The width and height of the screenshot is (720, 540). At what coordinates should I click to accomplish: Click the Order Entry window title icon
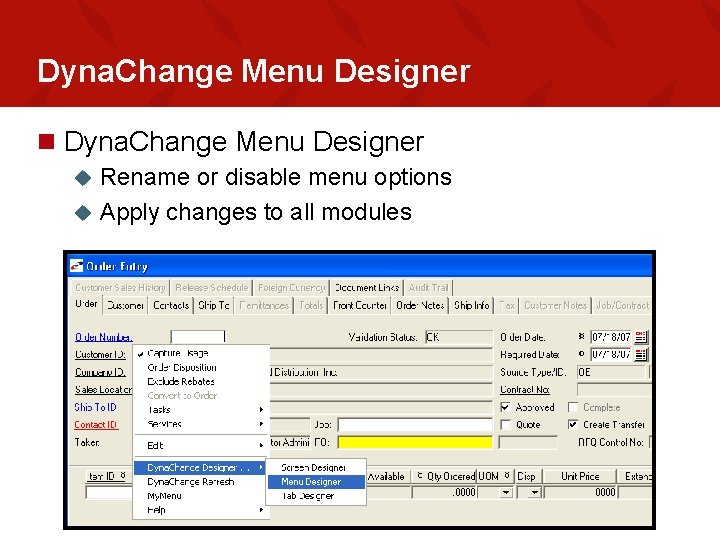point(76,266)
